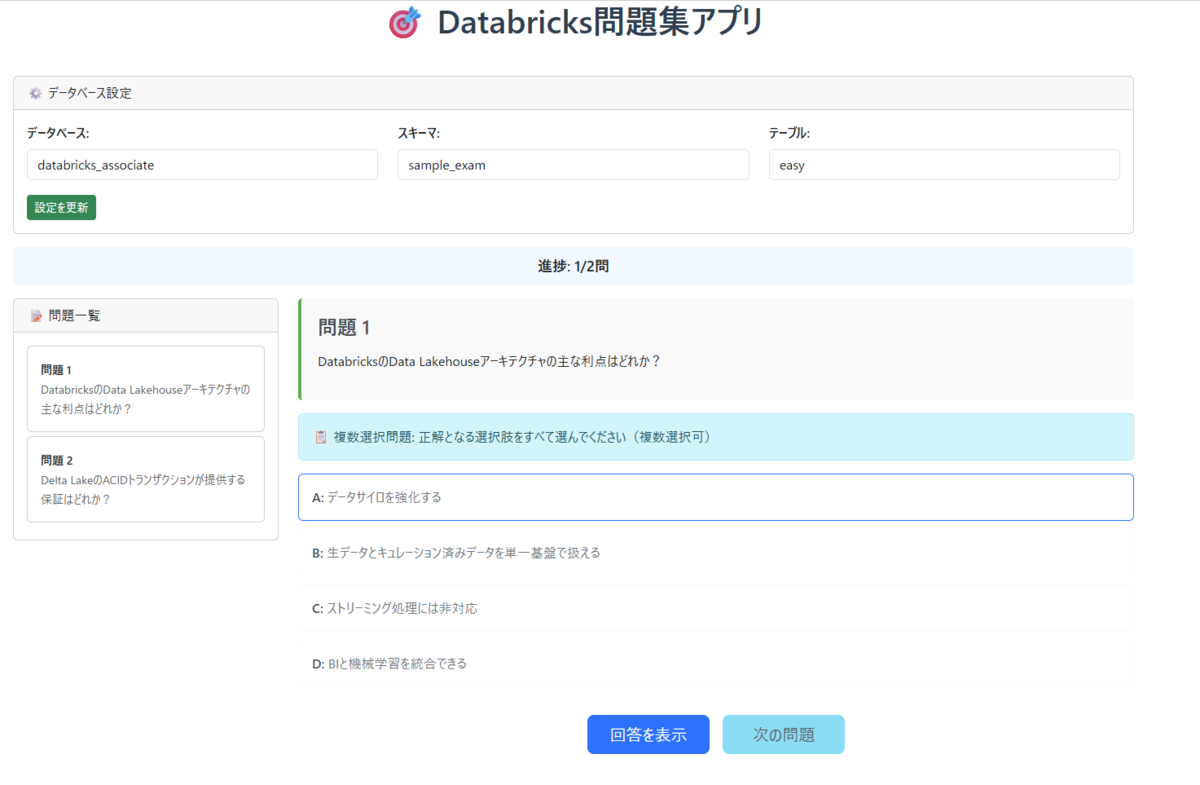This screenshot has width=1200, height=785.
Task: Click the データベース設定 header text
Action: 90,93
